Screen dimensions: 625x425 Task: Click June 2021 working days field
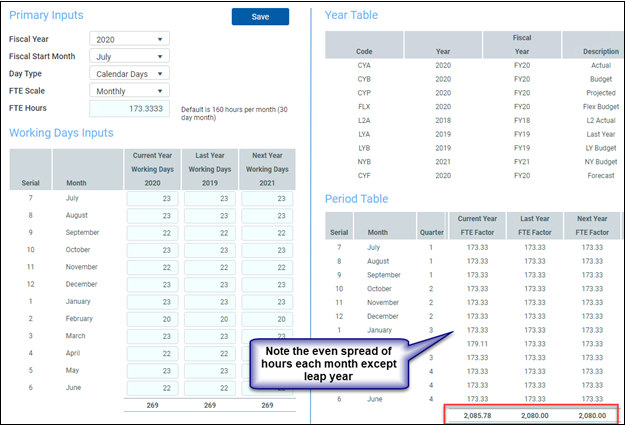click(267, 387)
